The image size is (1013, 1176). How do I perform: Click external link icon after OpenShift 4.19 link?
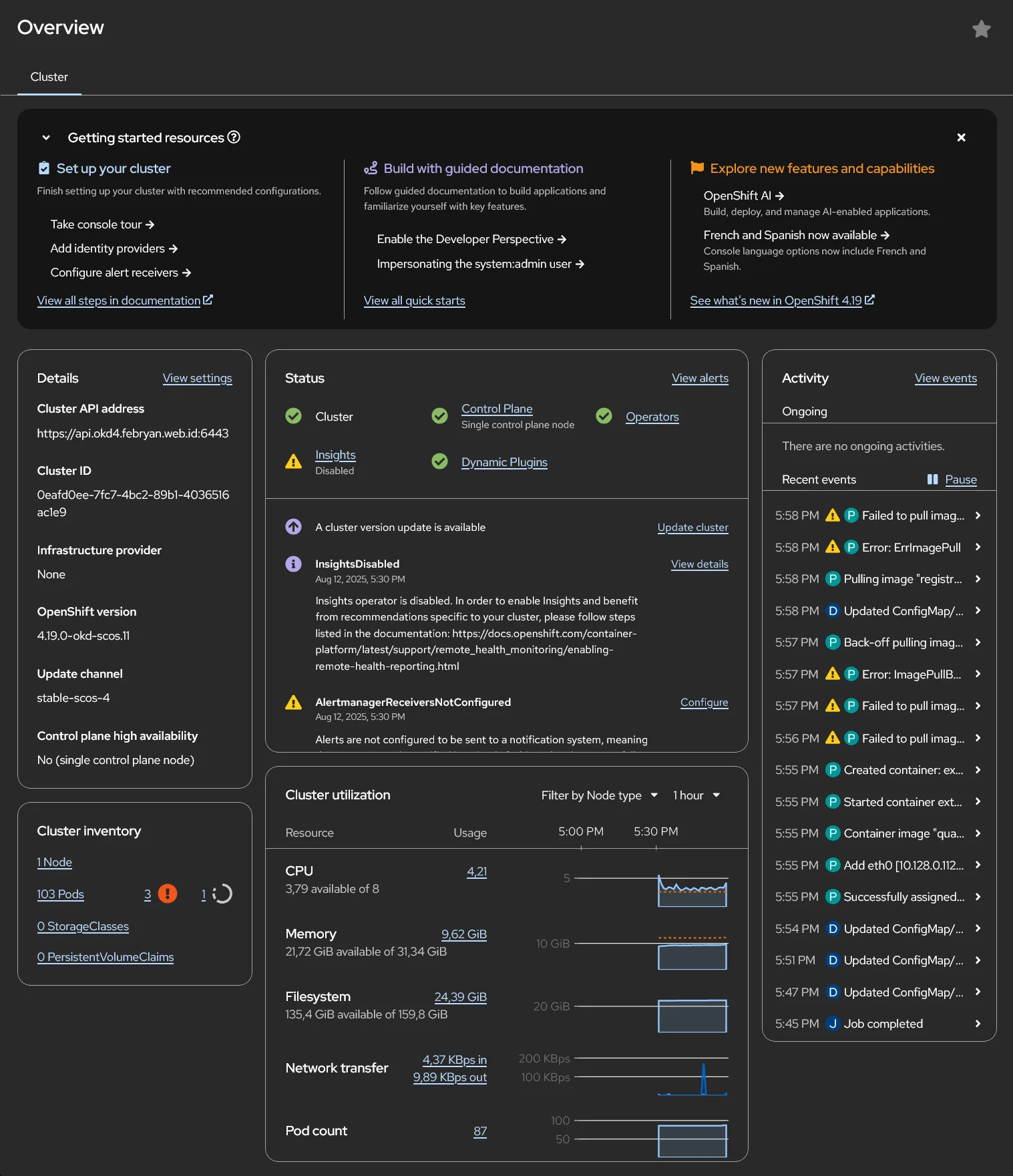pyautogui.click(x=869, y=300)
